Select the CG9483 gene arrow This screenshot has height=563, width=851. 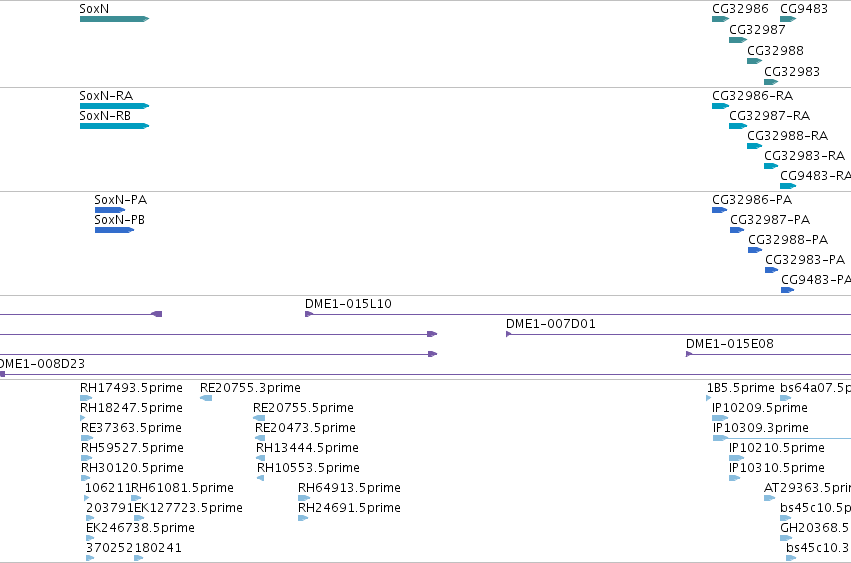pyautogui.click(x=788, y=19)
